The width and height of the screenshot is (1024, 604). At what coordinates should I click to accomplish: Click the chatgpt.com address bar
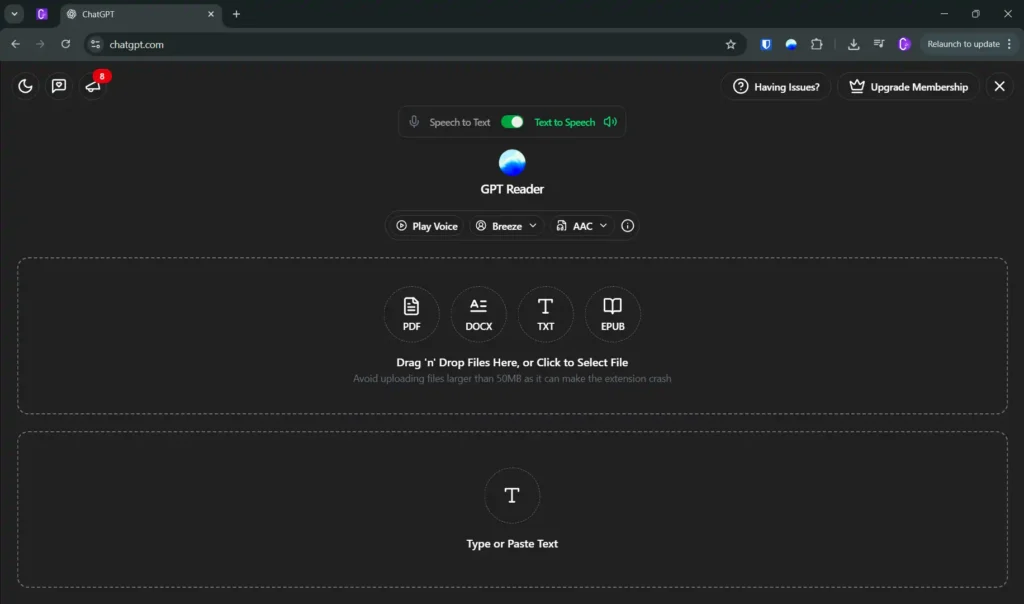[x=400, y=44]
